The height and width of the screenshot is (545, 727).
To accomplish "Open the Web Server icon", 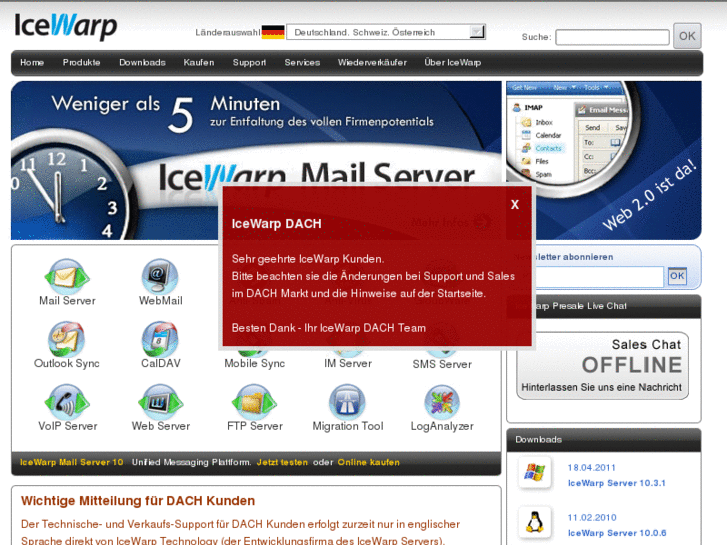I will click(x=160, y=402).
